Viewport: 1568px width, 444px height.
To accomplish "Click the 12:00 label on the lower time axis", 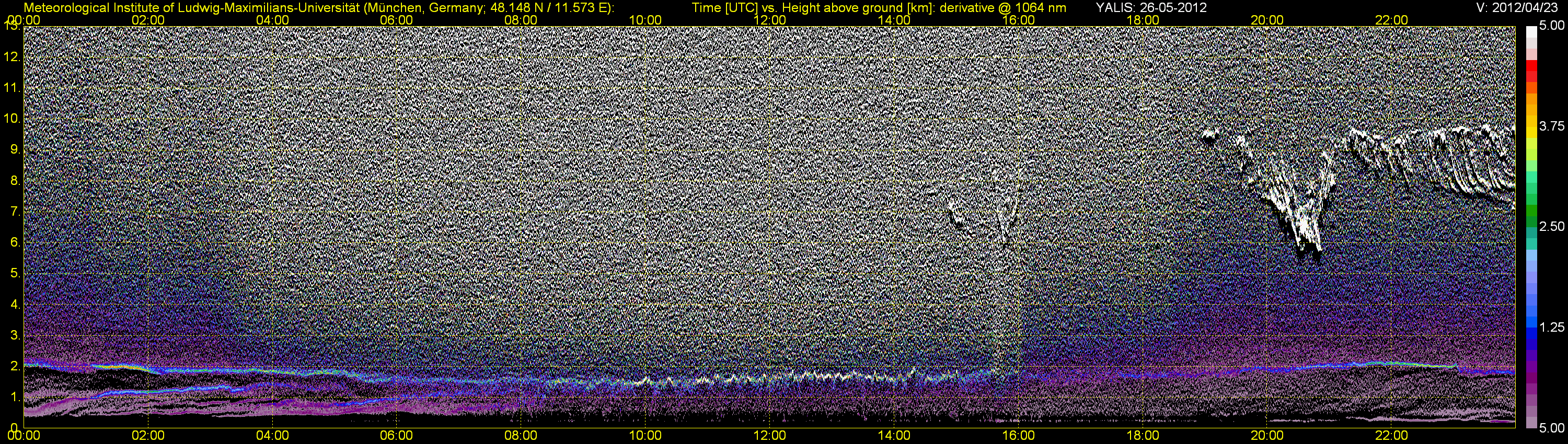I will [769, 436].
